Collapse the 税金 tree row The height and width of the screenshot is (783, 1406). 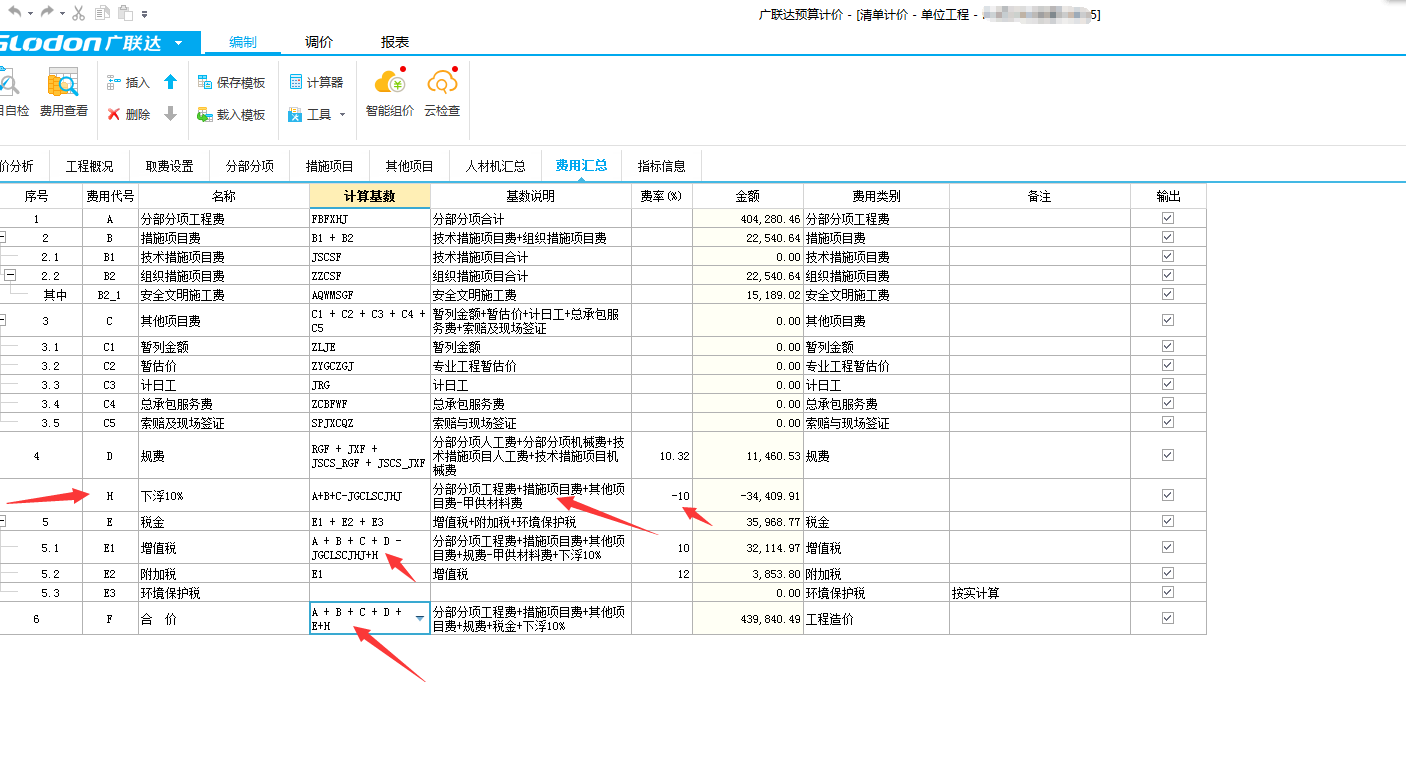pos(2,522)
